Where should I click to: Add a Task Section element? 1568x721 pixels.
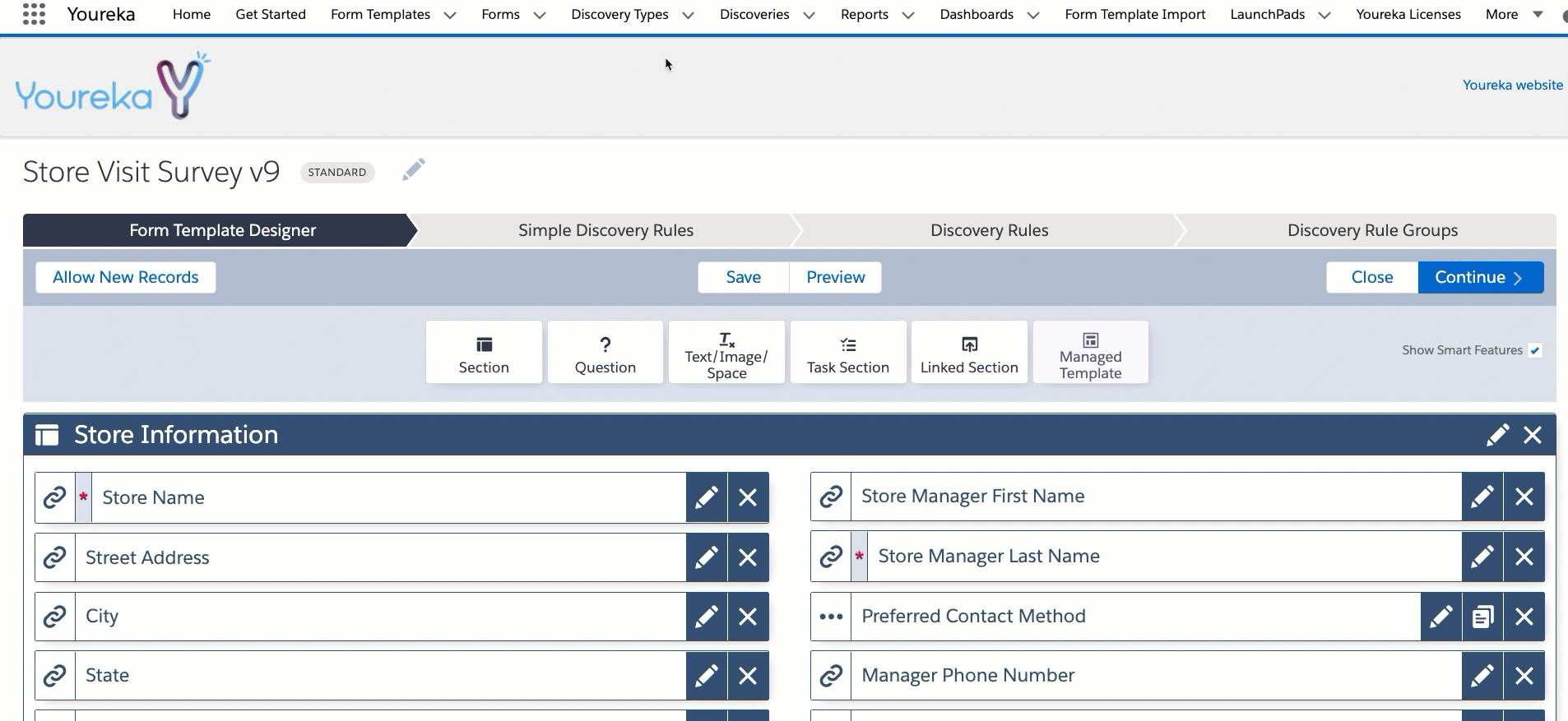(x=848, y=352)
